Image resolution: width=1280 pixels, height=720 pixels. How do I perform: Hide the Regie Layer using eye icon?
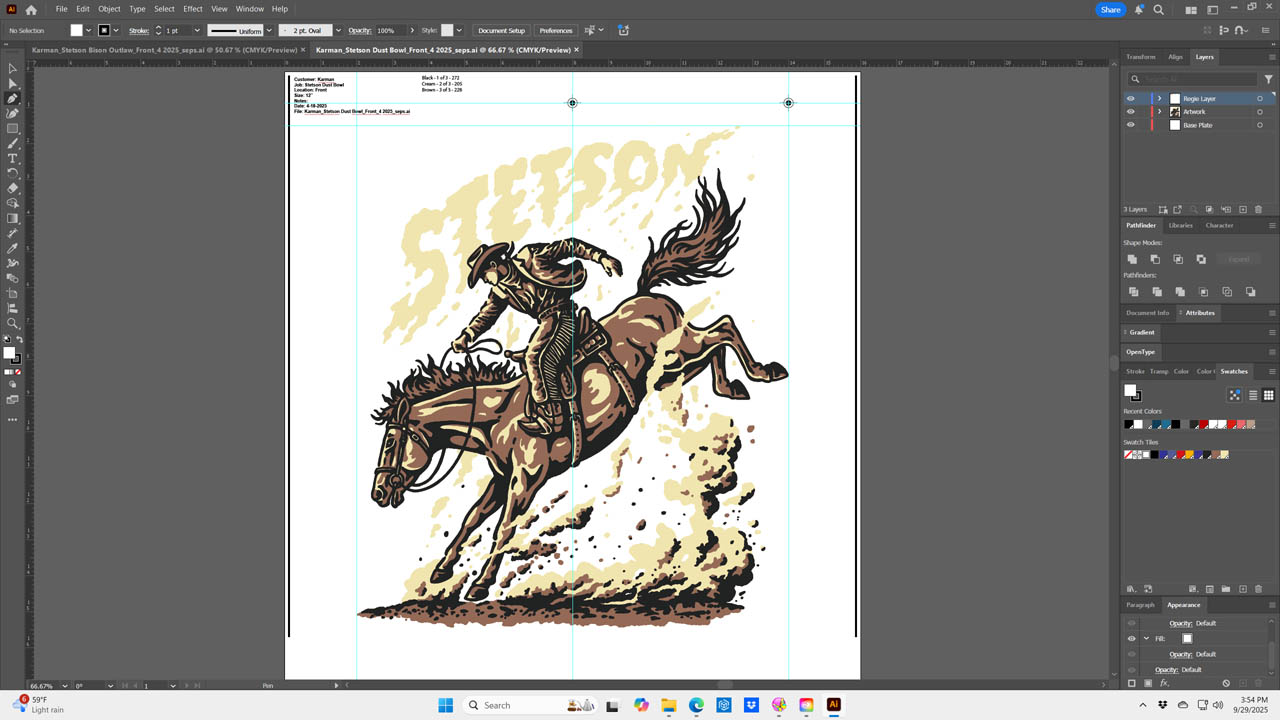(1131, 99)
